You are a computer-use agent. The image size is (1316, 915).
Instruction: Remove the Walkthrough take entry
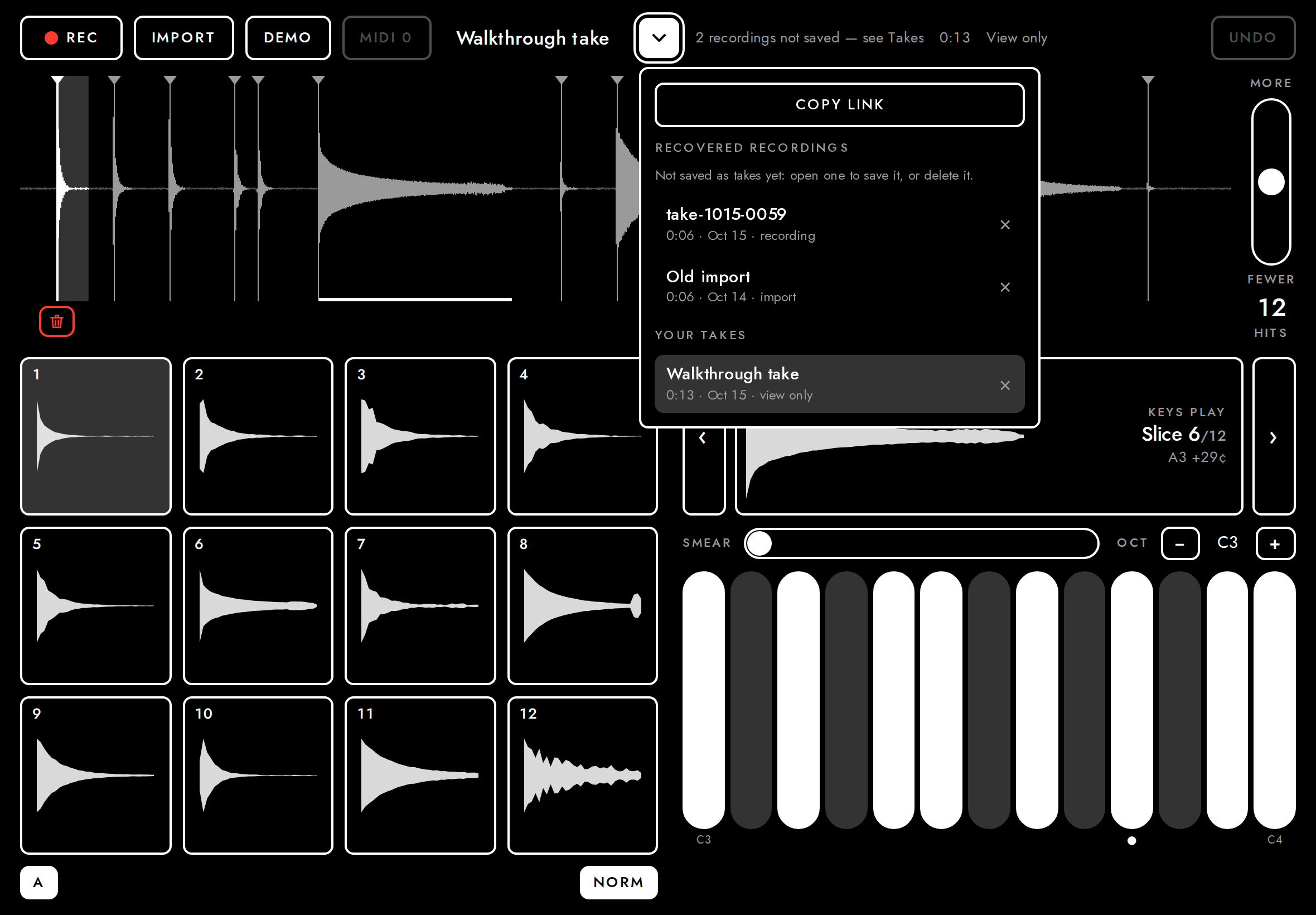point(1004,386)
